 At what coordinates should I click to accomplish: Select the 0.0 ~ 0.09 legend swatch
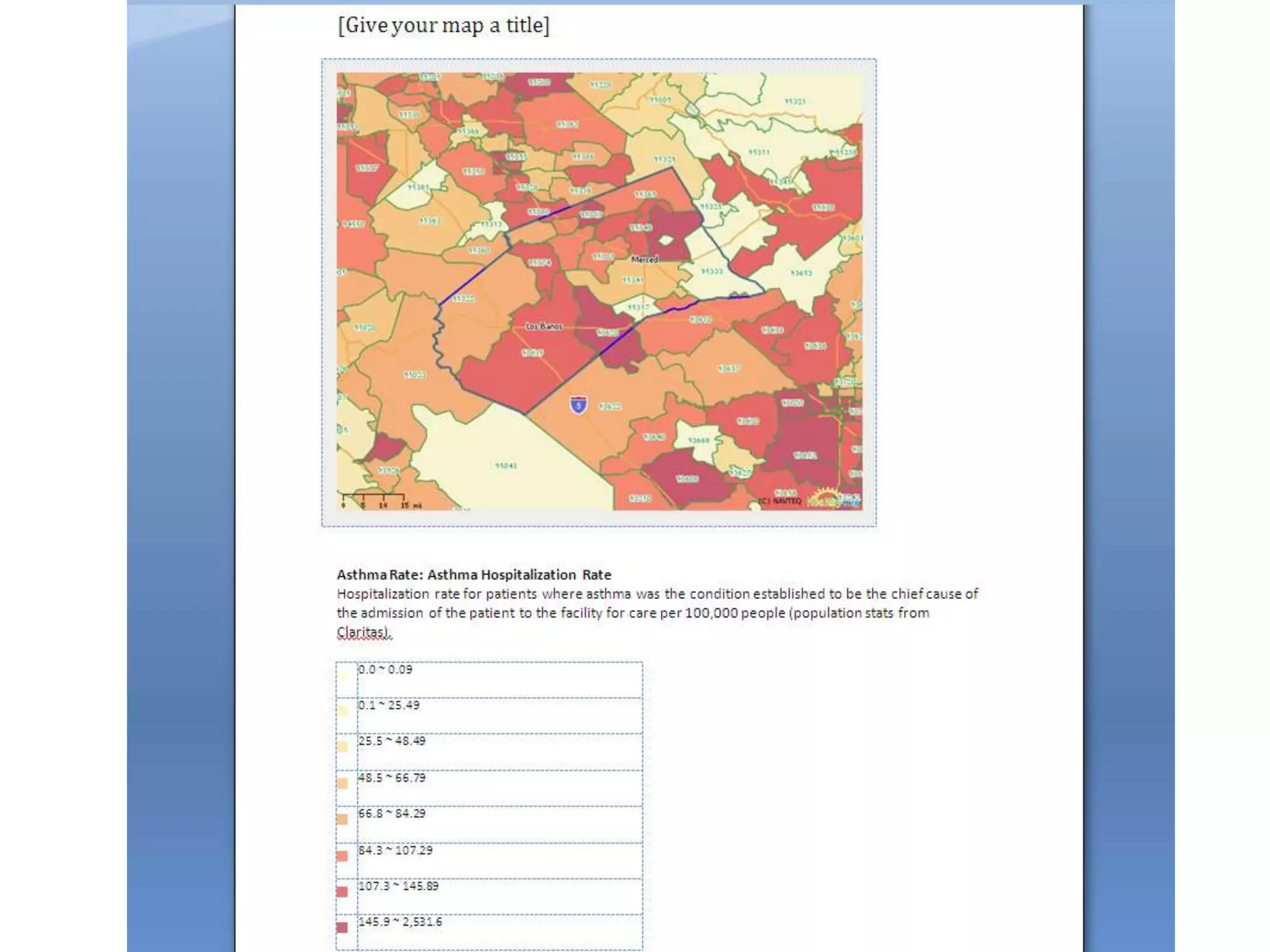(x=342, y=675)
